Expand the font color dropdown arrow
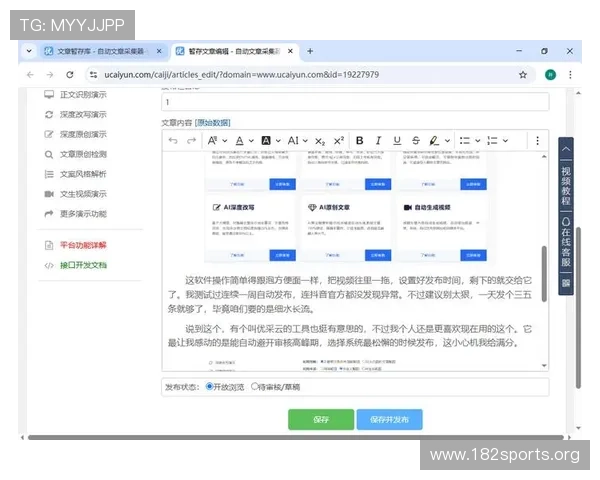This screenshot has height=480, width=600. (x=251, y=141)
